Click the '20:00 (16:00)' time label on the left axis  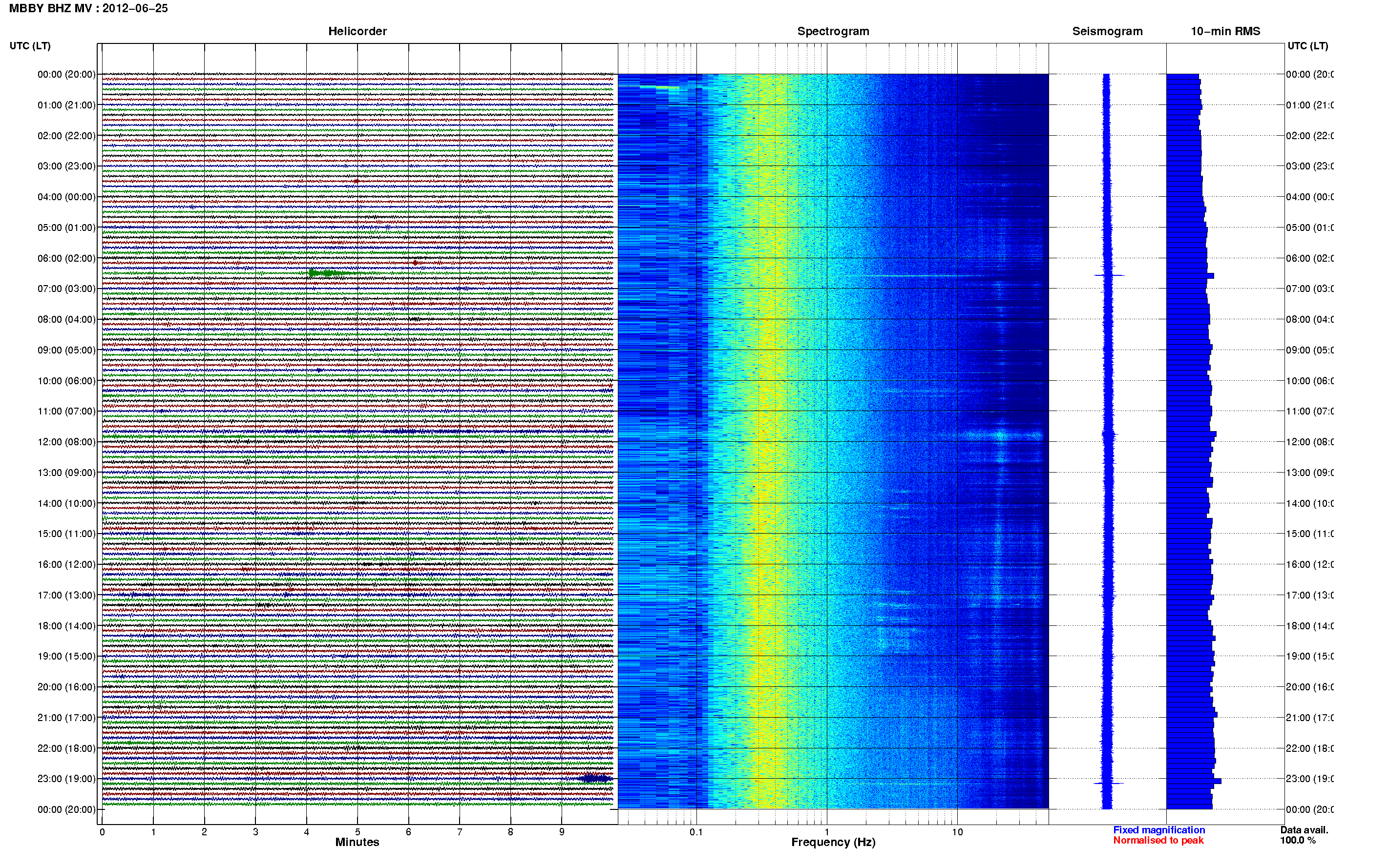66,686
